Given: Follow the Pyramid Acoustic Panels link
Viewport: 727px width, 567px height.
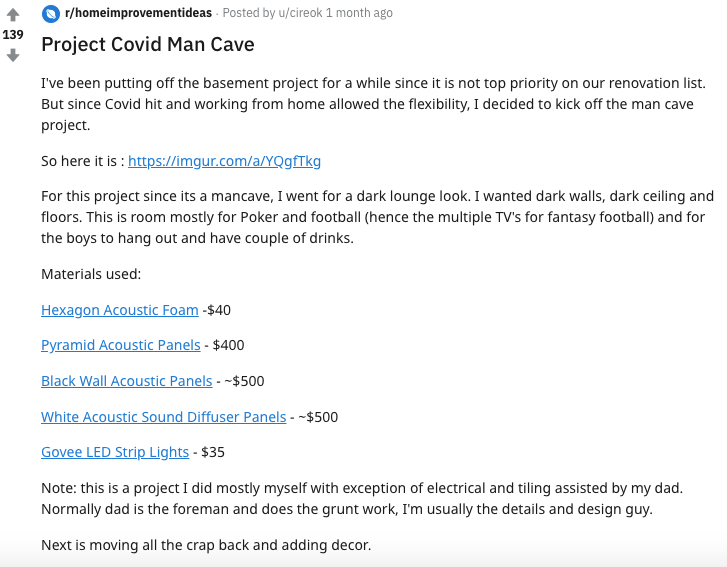Looking at the screenshot, I should pyautogui.click(x=121, y=345).
